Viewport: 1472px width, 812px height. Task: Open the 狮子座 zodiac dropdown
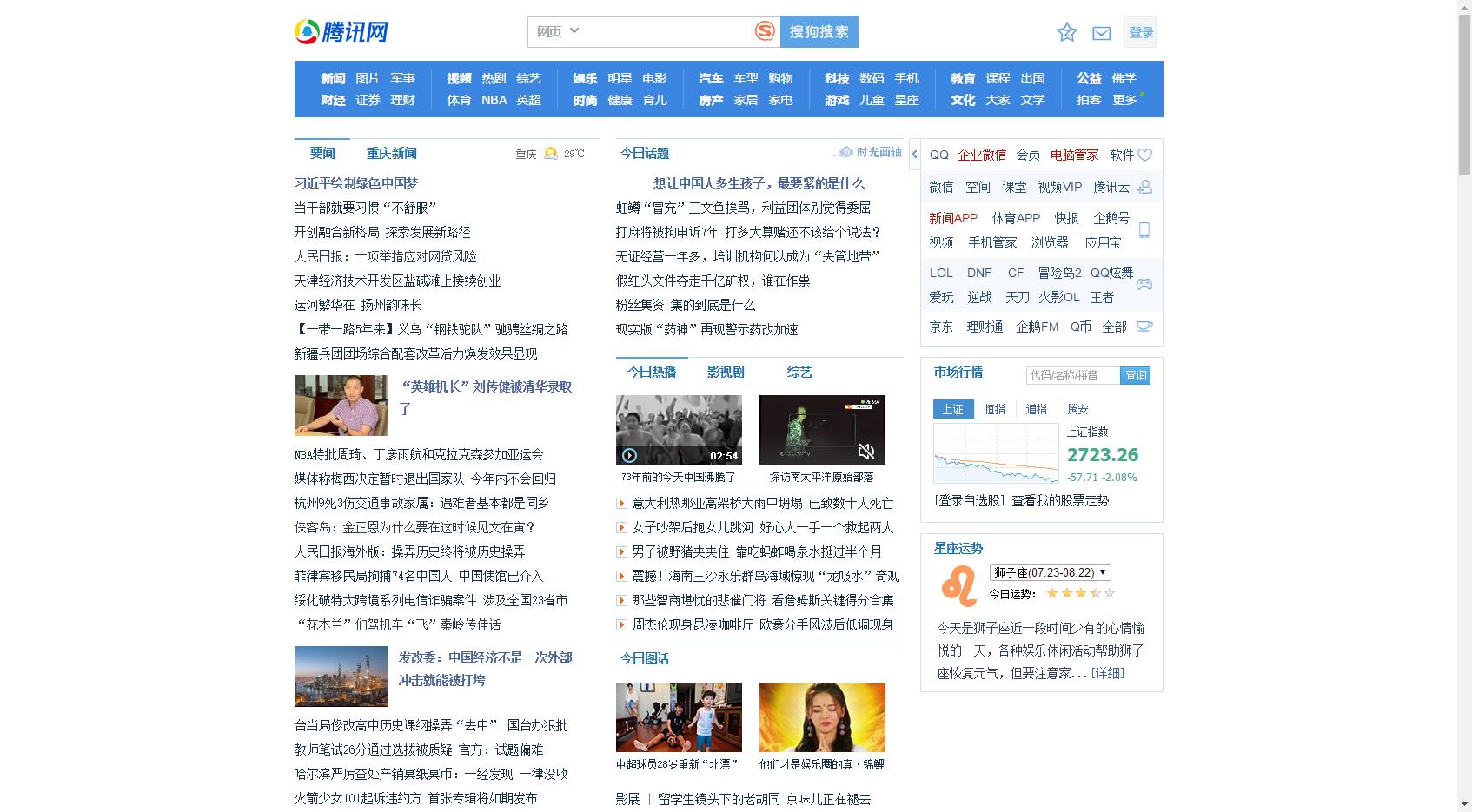[1050, 572]
